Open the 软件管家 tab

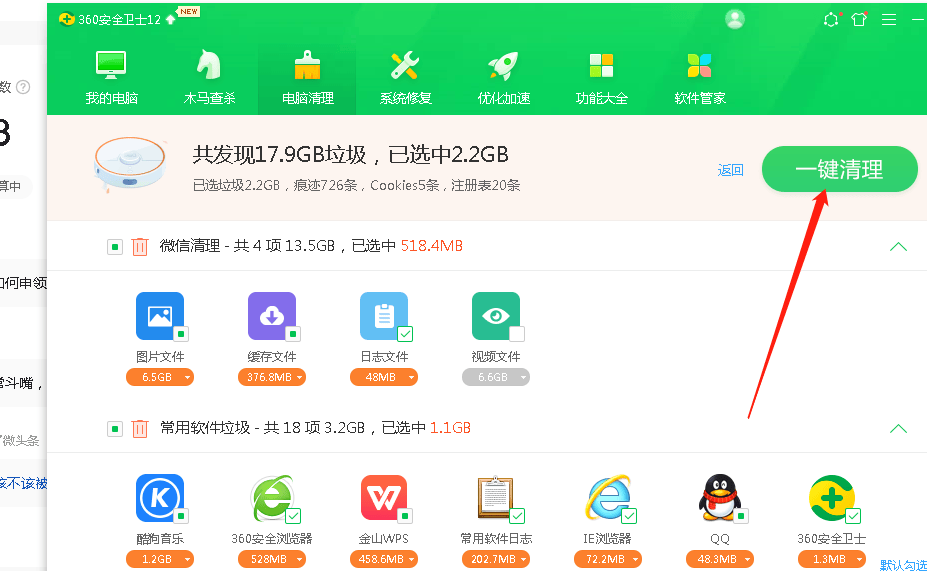click(x=700, y=78)
